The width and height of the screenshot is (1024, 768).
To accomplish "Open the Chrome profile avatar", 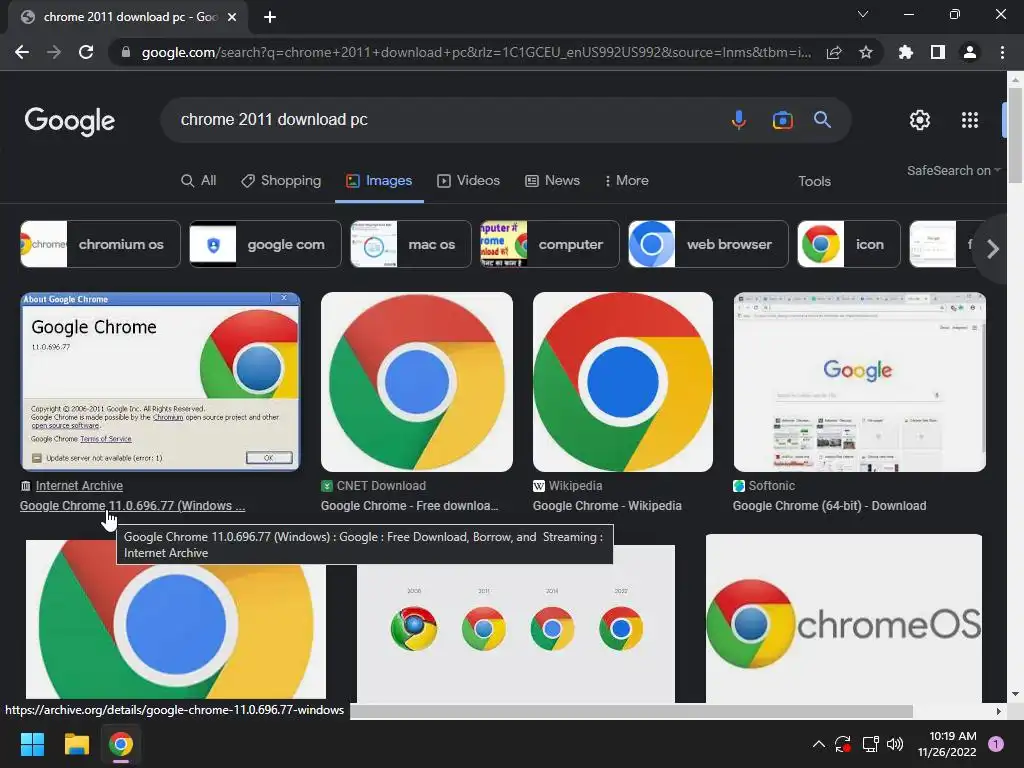I will [x=970, y=52].
